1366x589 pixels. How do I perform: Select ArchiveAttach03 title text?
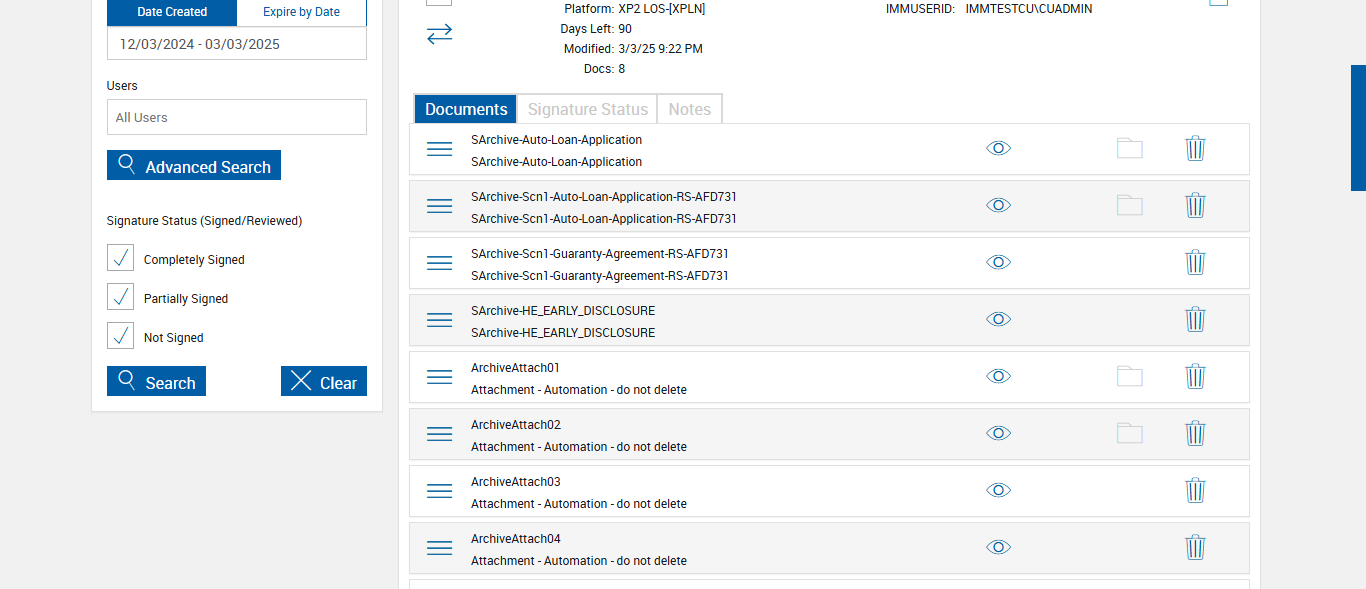(x=516, y=482)
